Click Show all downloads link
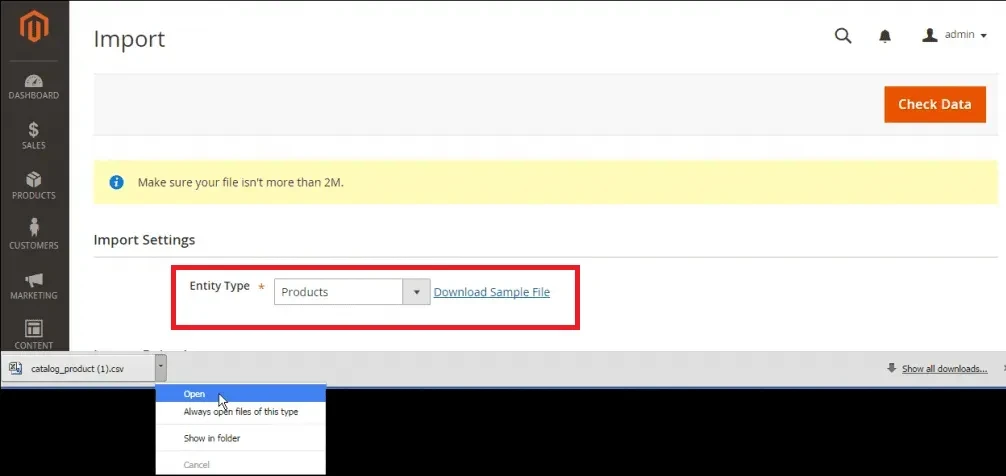Screen dimensions: 1006x476 click(x=944, y=369)
